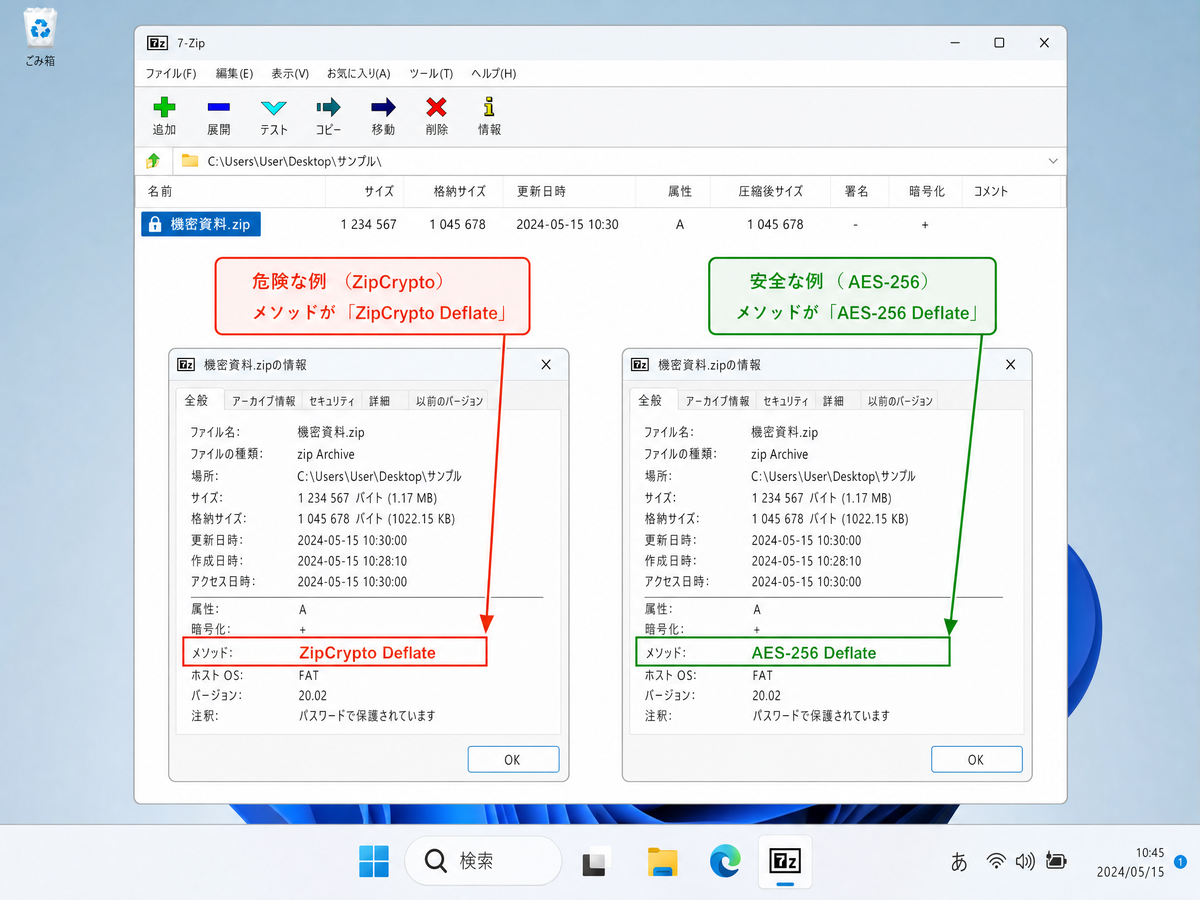Click the 移動 (Move) arrow icon
Image resolution: width=1200 pixels, height=900 pixels.
(383, 107)
